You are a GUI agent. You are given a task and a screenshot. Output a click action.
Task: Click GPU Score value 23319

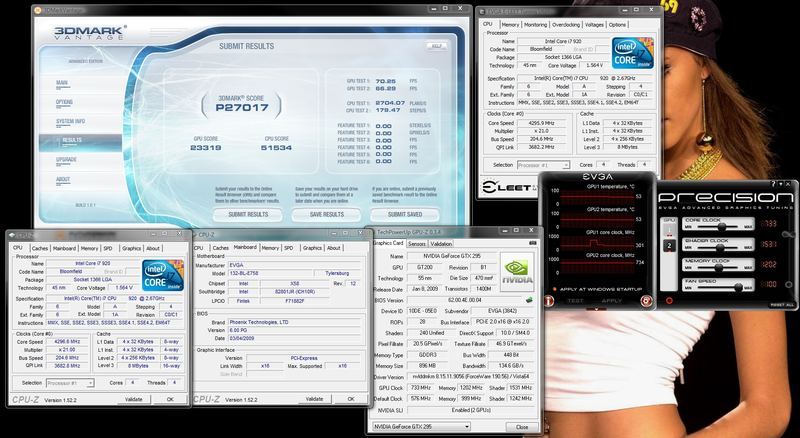point(206,148)
